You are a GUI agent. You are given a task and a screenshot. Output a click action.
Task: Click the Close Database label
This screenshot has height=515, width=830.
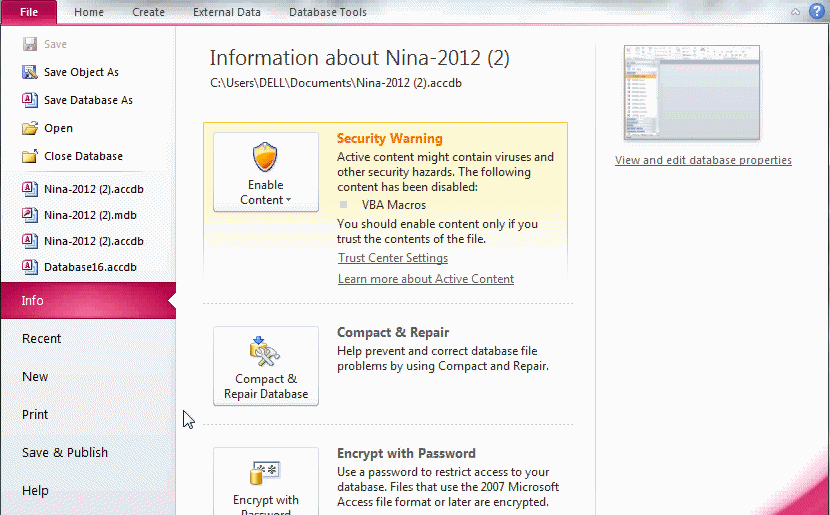(x=84, y=156)
